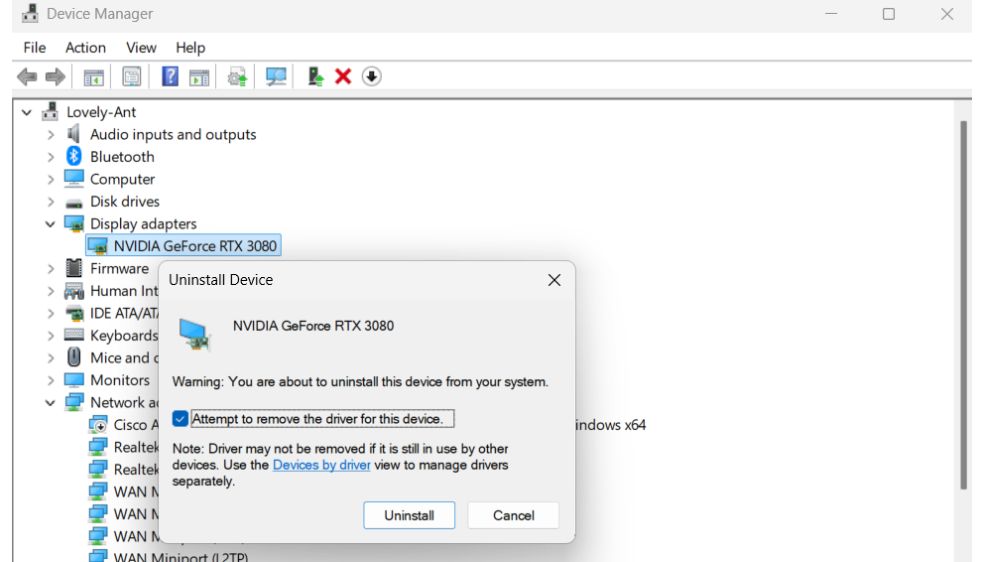Expand the Bluetooth node
1000x562 pixels.
(51, 157)
